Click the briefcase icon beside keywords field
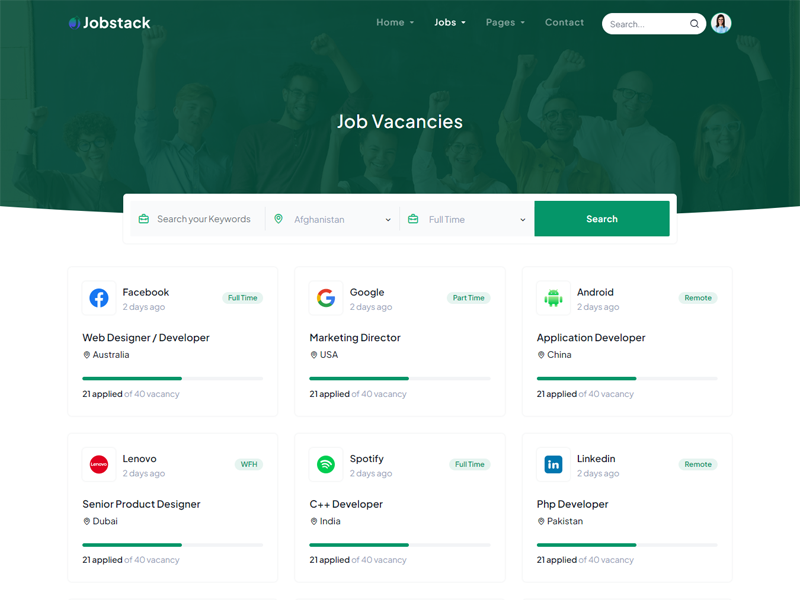The height and width of the screenshot is (600, 800). pyautogui.click(x=144, y=219)
